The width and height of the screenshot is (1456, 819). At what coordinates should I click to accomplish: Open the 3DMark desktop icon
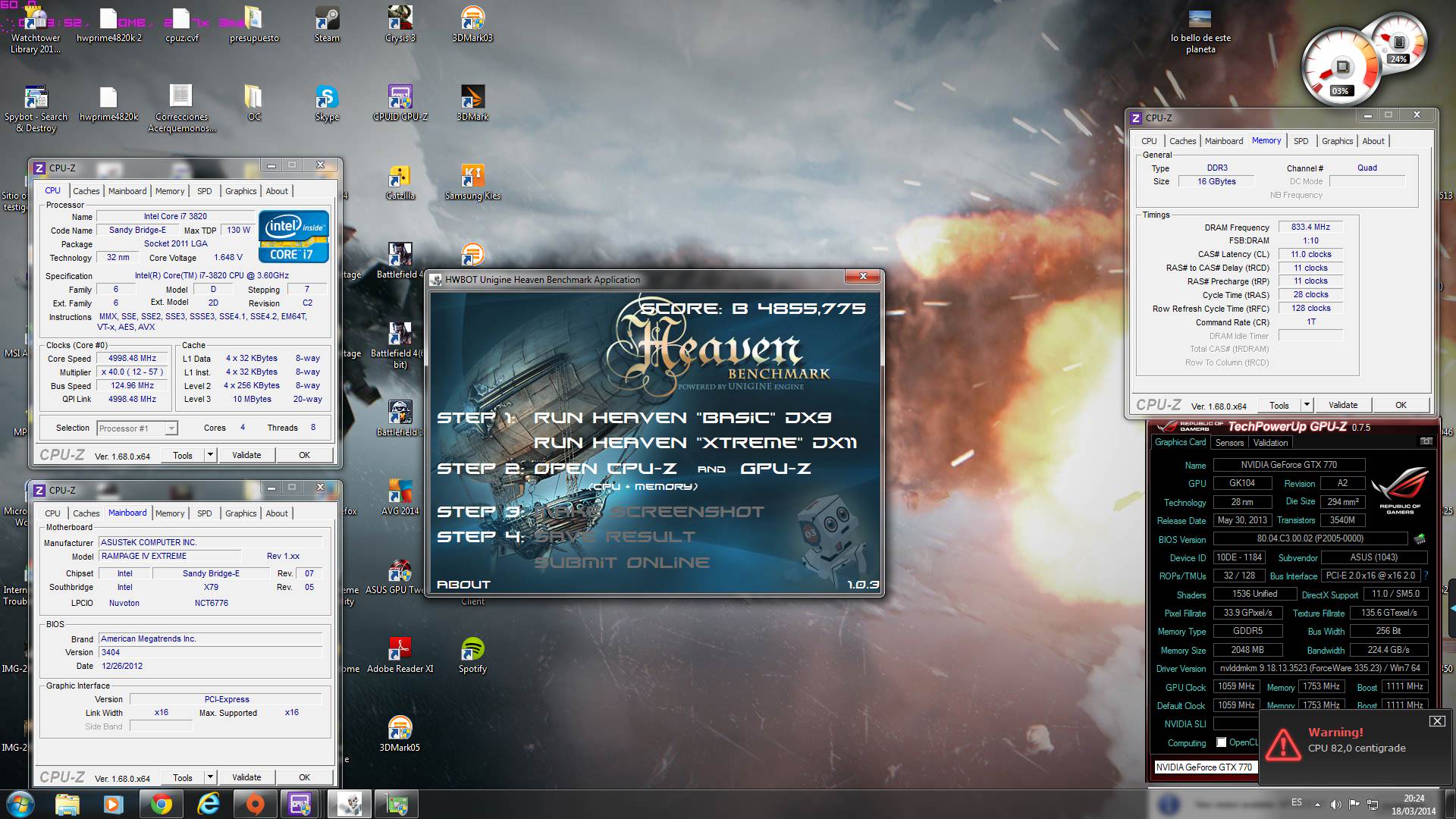click(x=472, y=103)
